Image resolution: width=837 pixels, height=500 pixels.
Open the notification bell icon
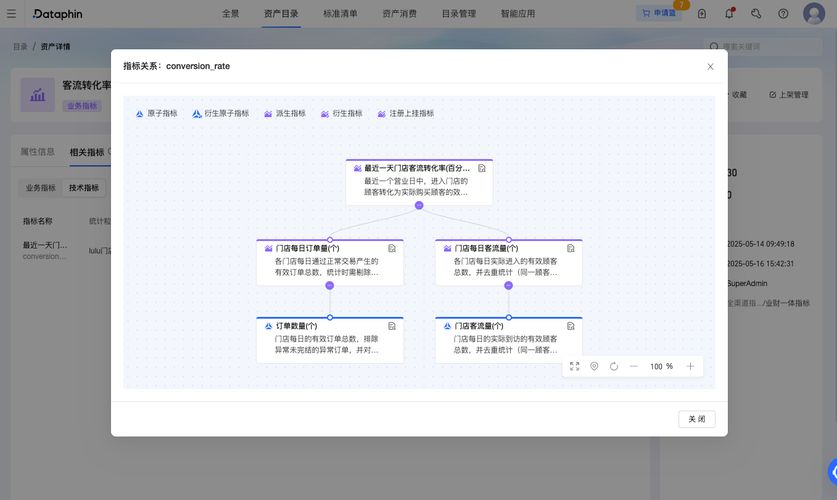point(729,14)
